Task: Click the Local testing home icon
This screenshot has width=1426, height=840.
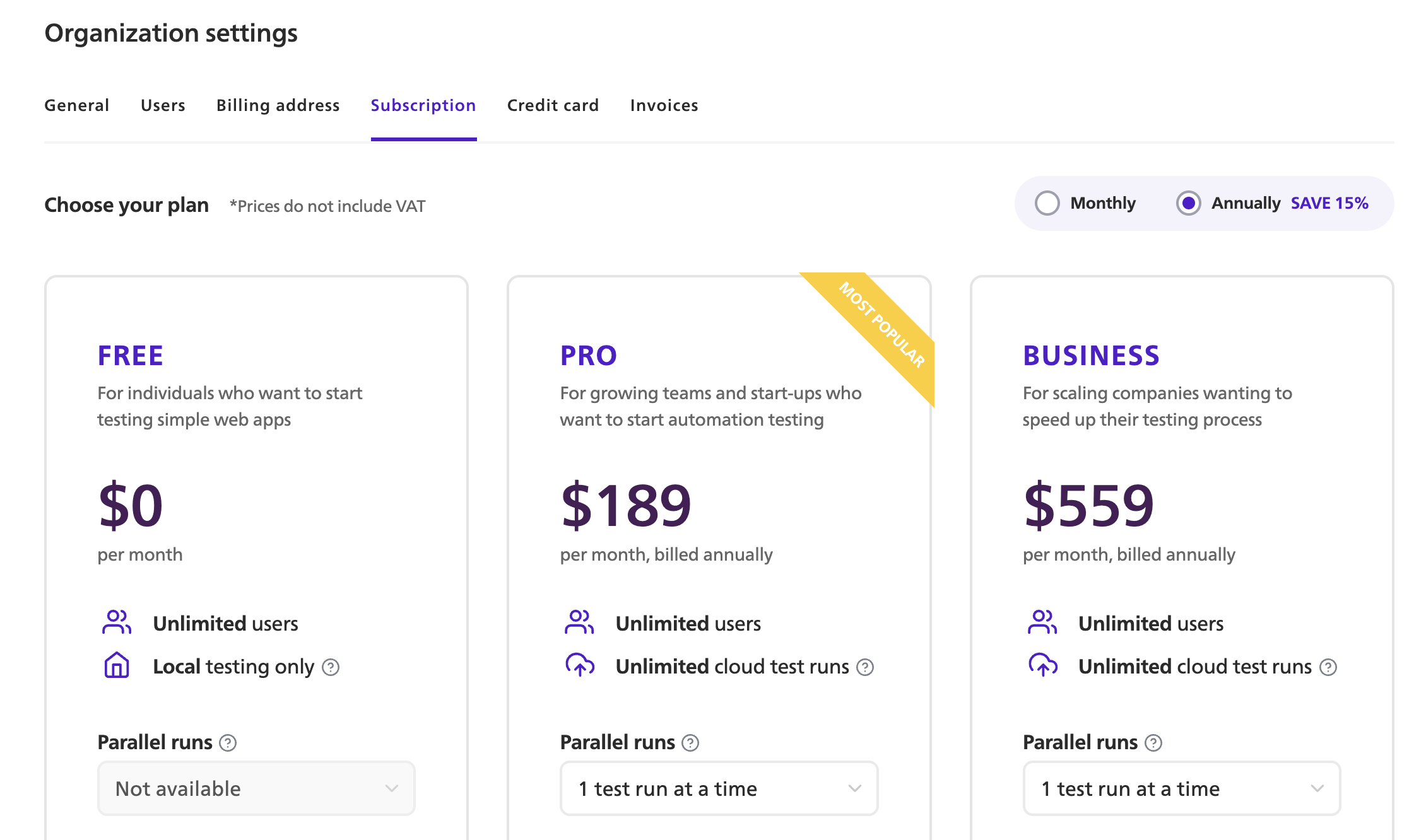Action: pos(117,665)
